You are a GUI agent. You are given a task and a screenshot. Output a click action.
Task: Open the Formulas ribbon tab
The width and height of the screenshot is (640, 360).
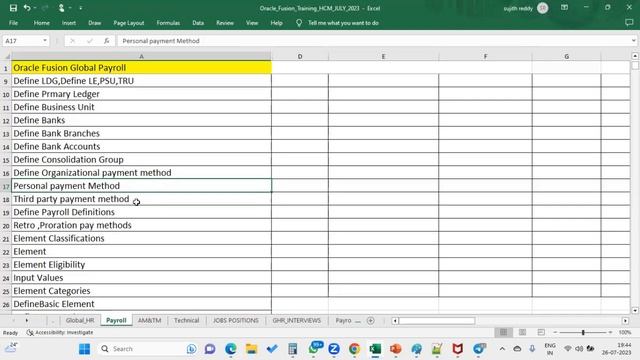click(x=168, y=23)
